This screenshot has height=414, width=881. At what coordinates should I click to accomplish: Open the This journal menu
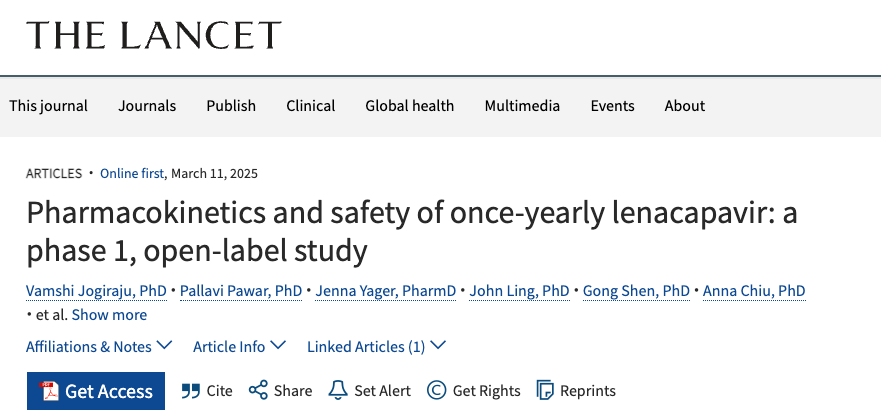[x=48, y=106]
